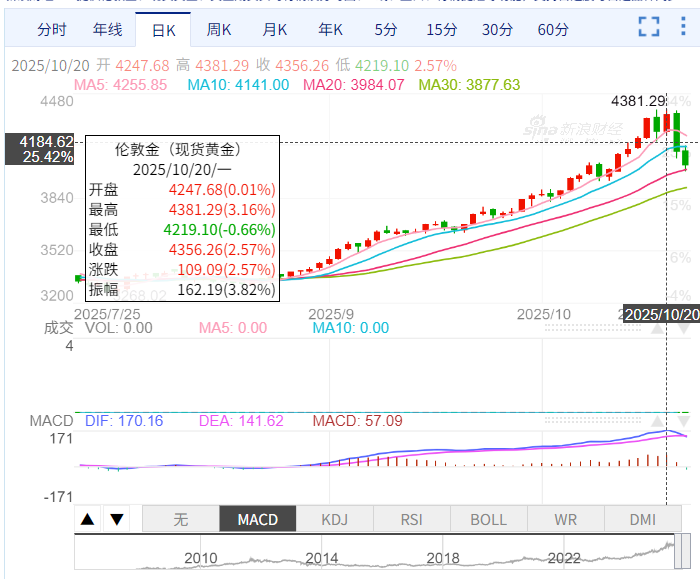
Task: Click the down triangle in MACD panel
Action: click(684, 421)
